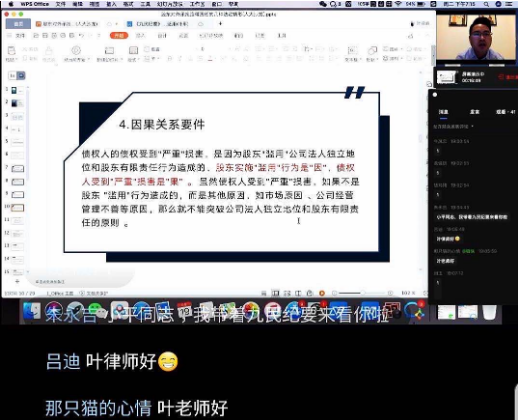The height and width of the screenshot is (420, 520).
Task: Open the WPS Office menu in menu bar
Action: (x=35, y=4)
